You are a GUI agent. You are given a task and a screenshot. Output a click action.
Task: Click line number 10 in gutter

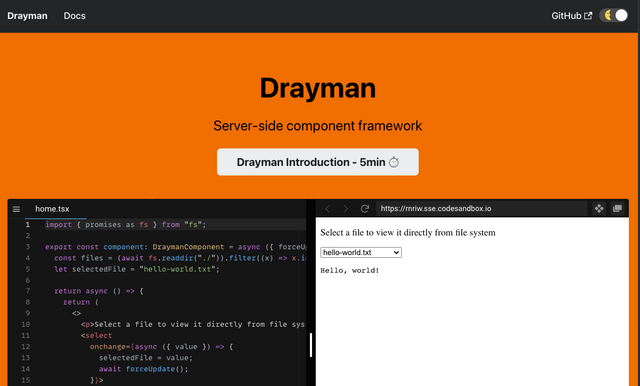point(25,324)
